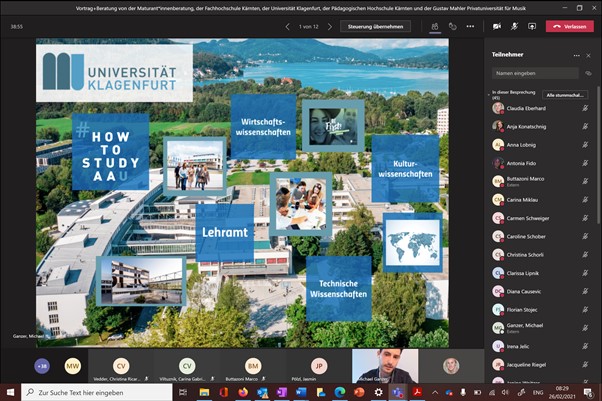
Task: Open Windows Start menu
Action: [10, 392]
